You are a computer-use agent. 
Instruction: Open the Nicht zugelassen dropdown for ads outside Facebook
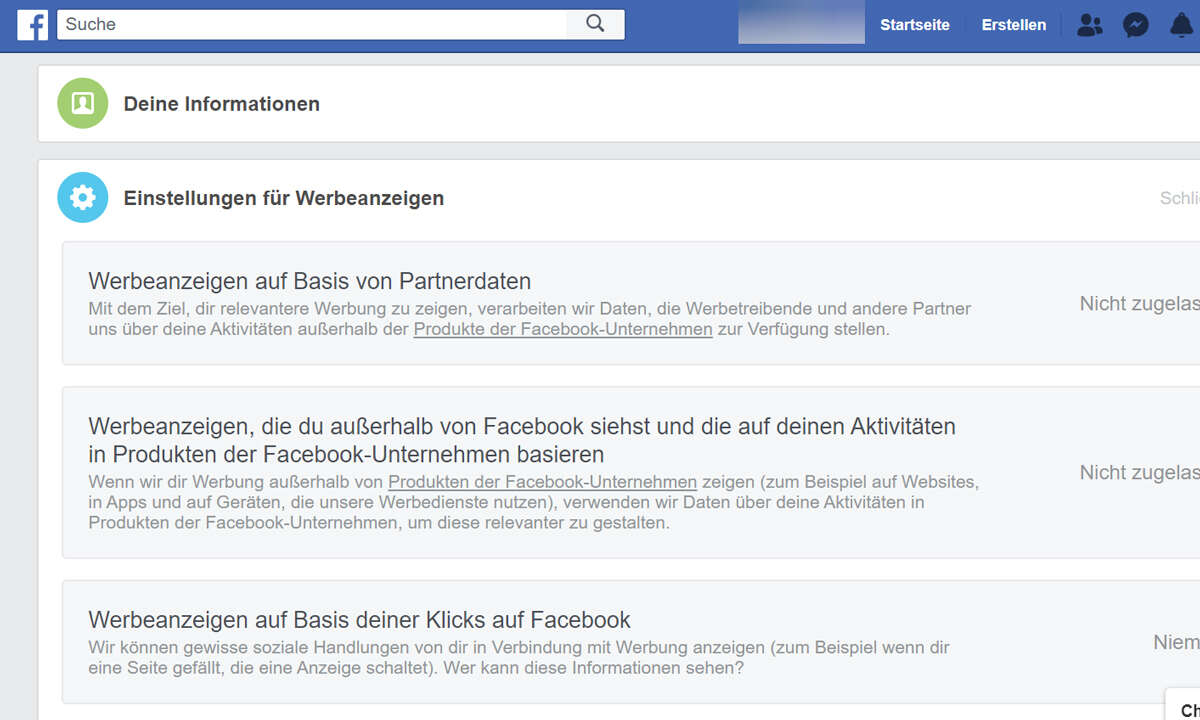click(1140, 472)
